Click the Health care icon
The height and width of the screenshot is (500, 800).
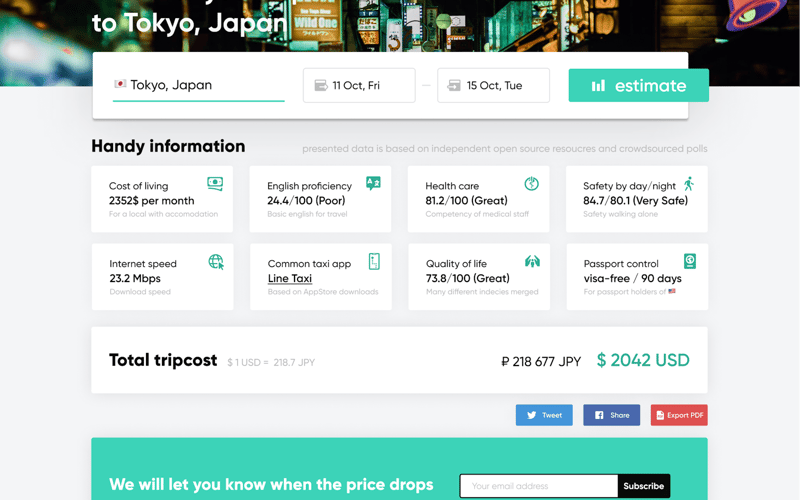pos(532,183)
